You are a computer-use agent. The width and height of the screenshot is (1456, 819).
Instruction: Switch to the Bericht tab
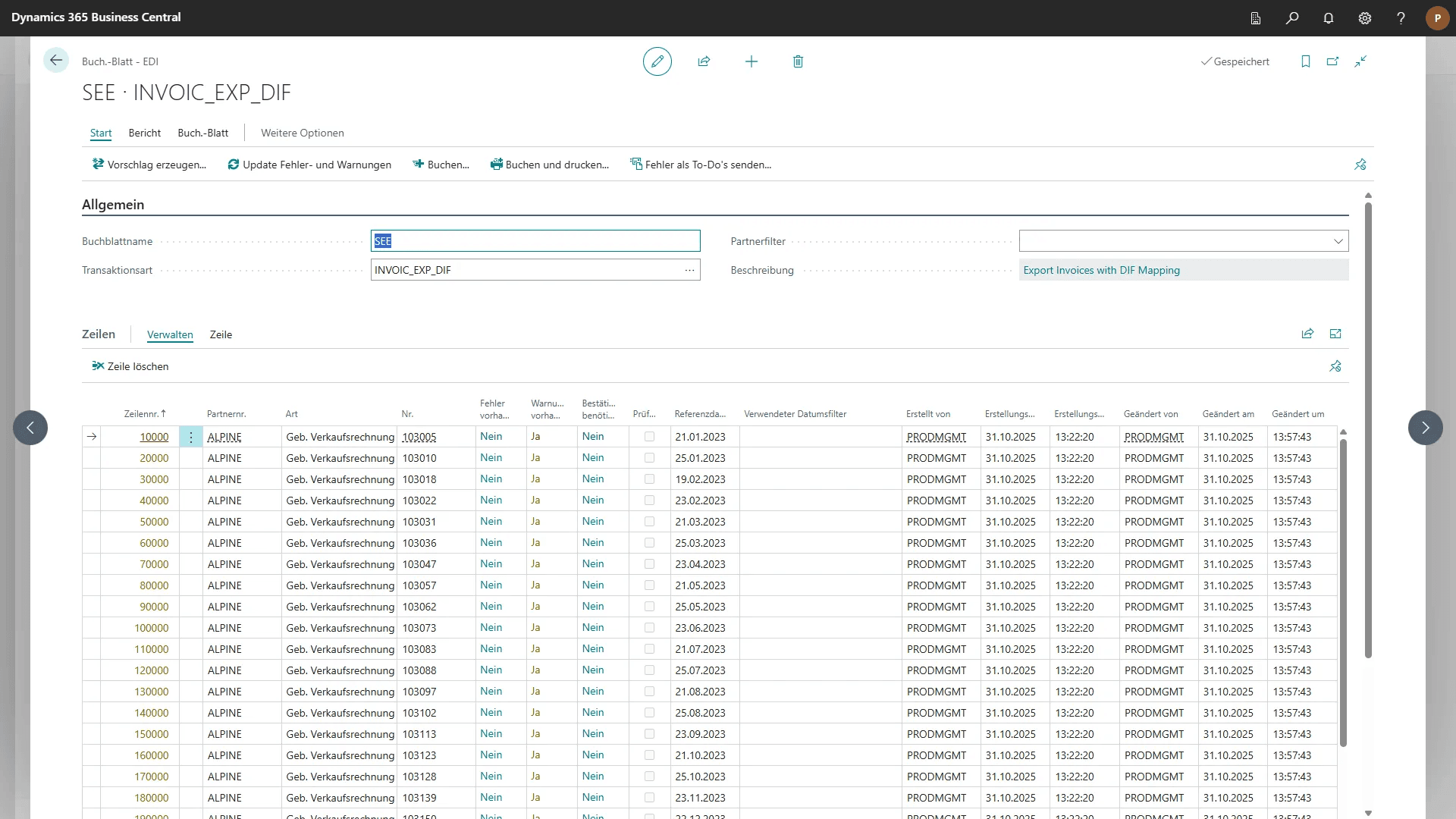(x=145, y=133)
